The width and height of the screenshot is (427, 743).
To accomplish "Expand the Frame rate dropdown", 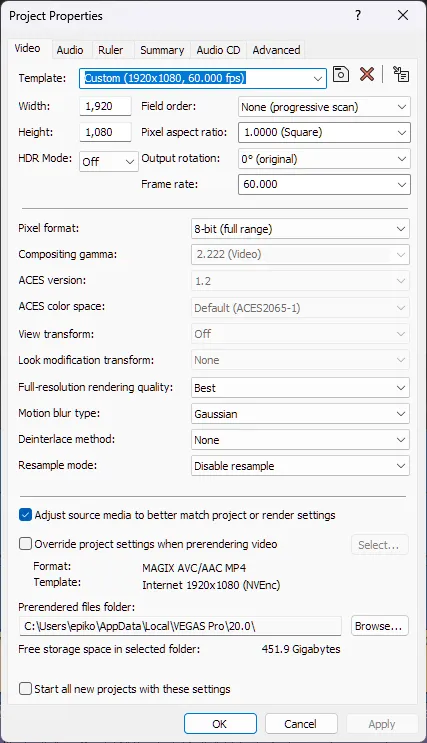I will tap(324, 184).
